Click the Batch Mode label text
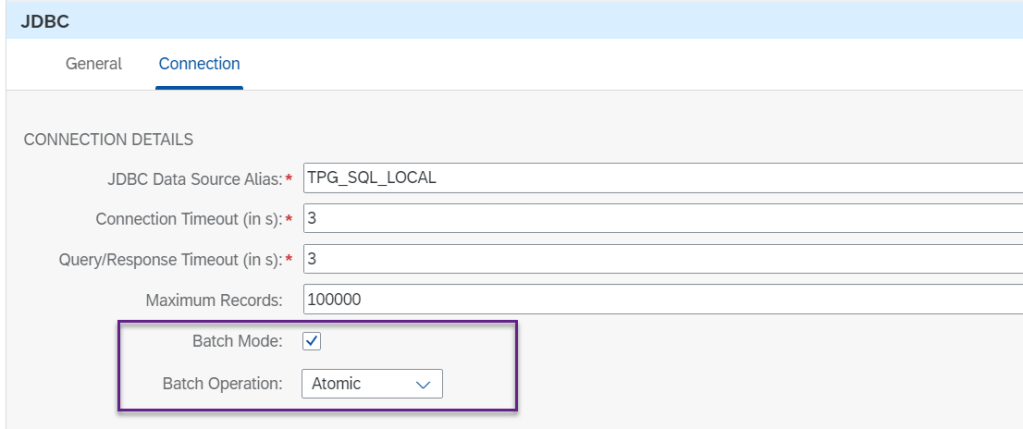The image size is (1023, 429). click(x=238, y=342)
